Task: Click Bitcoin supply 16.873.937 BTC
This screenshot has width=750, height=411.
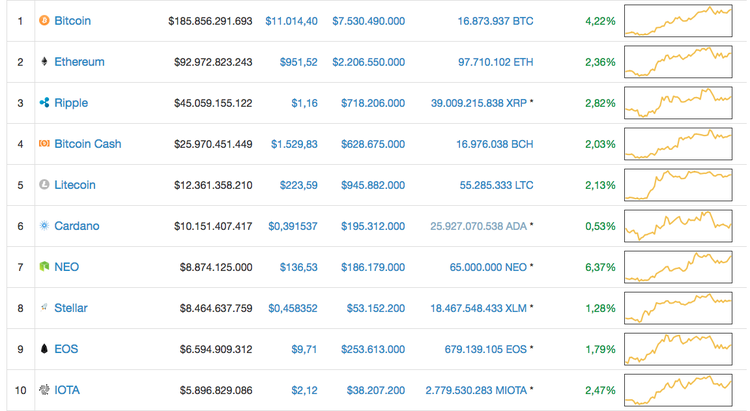Action: tap(496, 21)
